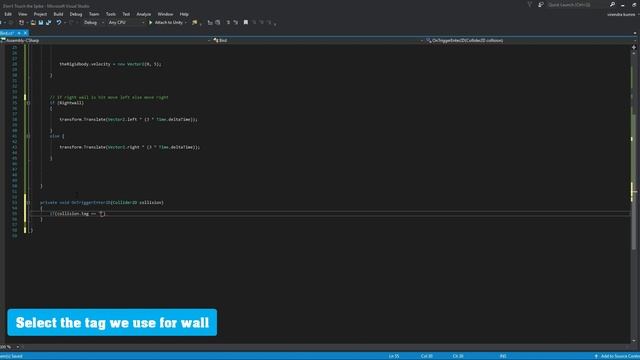Screen dimensions: 640x360
Task: Click the Save file toolbar icon
Action: coord(41,22)
